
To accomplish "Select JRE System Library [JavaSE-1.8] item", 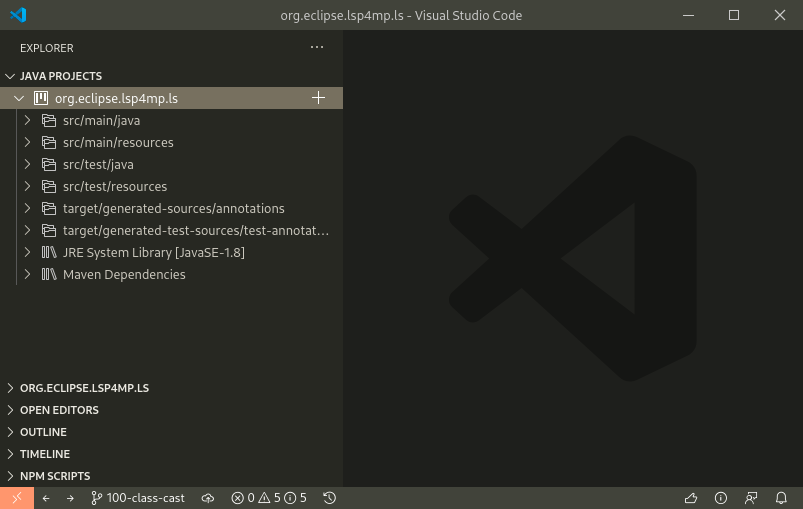I will coord(172,252).
